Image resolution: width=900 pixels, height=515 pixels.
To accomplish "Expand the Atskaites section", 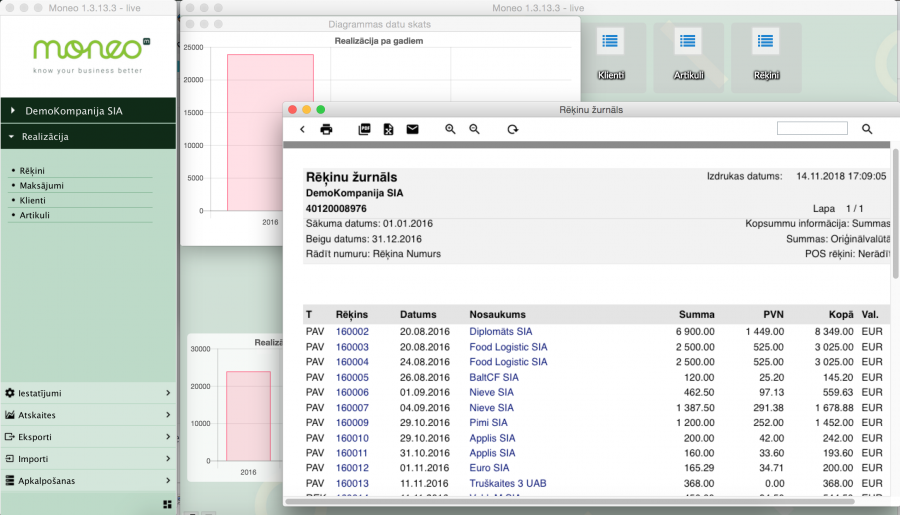I will [x=88, y=415].
